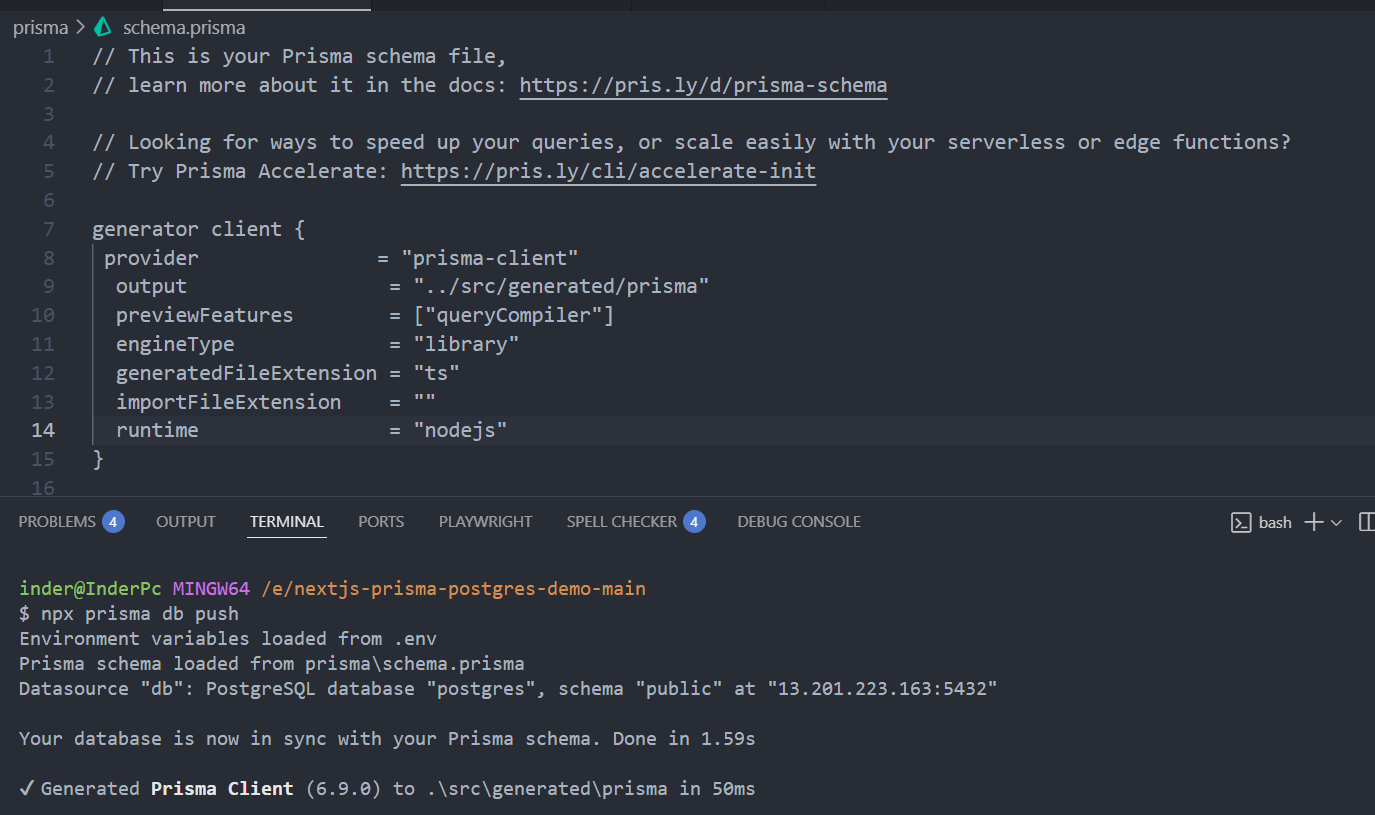The height and width of the screenshot is (815, 1375).
Task: Click the "13.201.223.163:5432" address text
Action: tap(883, 688)
